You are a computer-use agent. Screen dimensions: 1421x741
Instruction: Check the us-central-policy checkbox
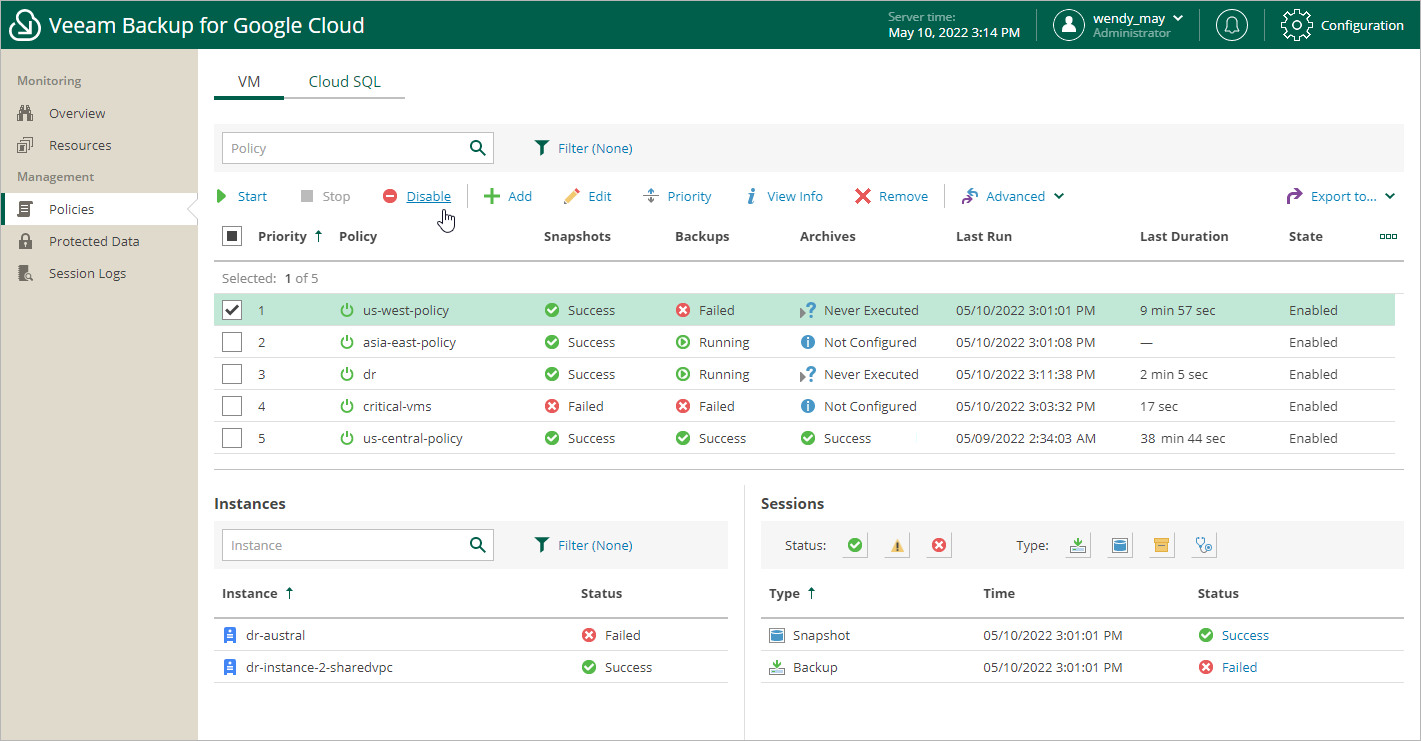232,438
